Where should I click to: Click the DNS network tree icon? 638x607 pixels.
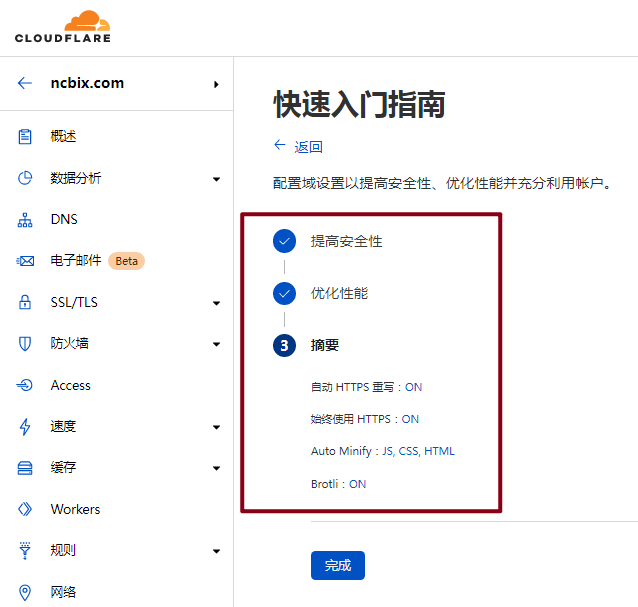(25, 220)
